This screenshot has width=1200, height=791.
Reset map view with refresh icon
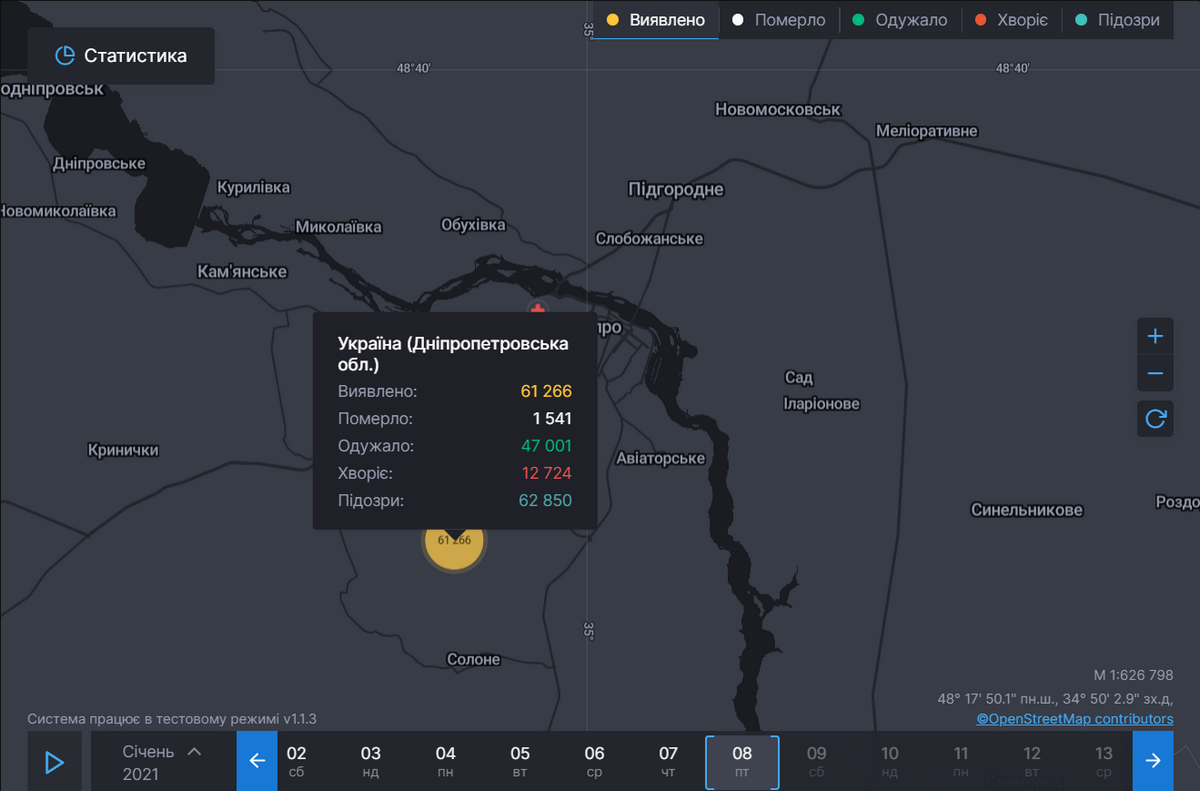1155,418
